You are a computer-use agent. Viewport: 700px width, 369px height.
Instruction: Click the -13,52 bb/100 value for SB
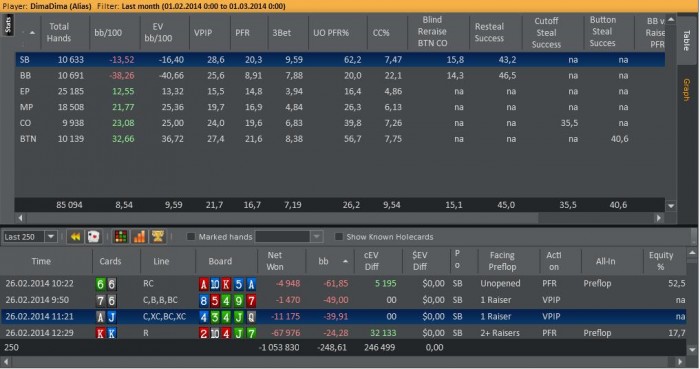tap(121, 59)
